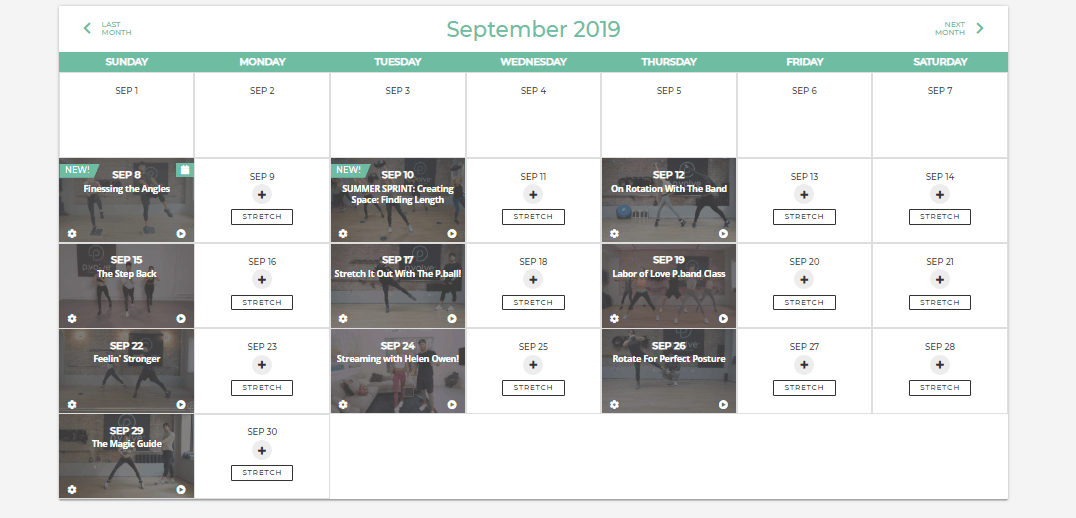
Task: Select the Stretch button on Sep 16
Action: point(261,303)
